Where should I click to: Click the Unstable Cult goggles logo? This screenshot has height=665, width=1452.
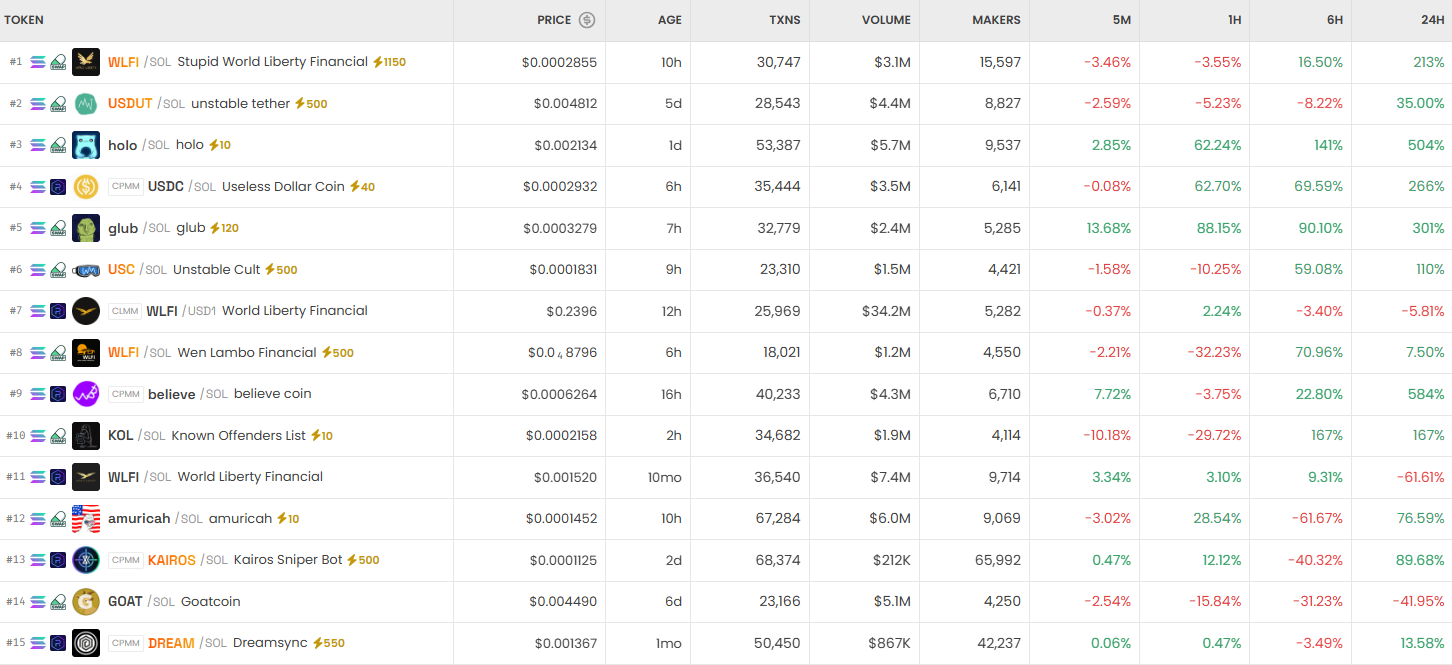[x=86, y=269]
